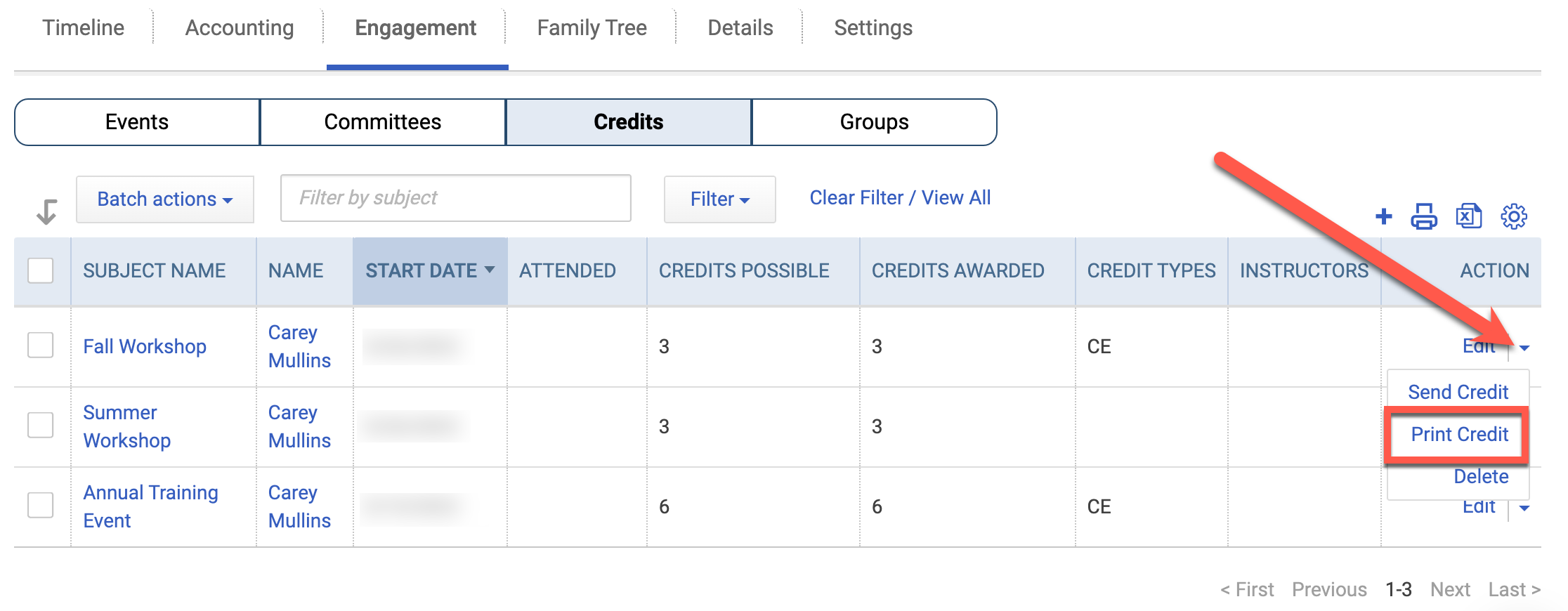Click the Filter by subject field
1568x611 pixels.
456,198
